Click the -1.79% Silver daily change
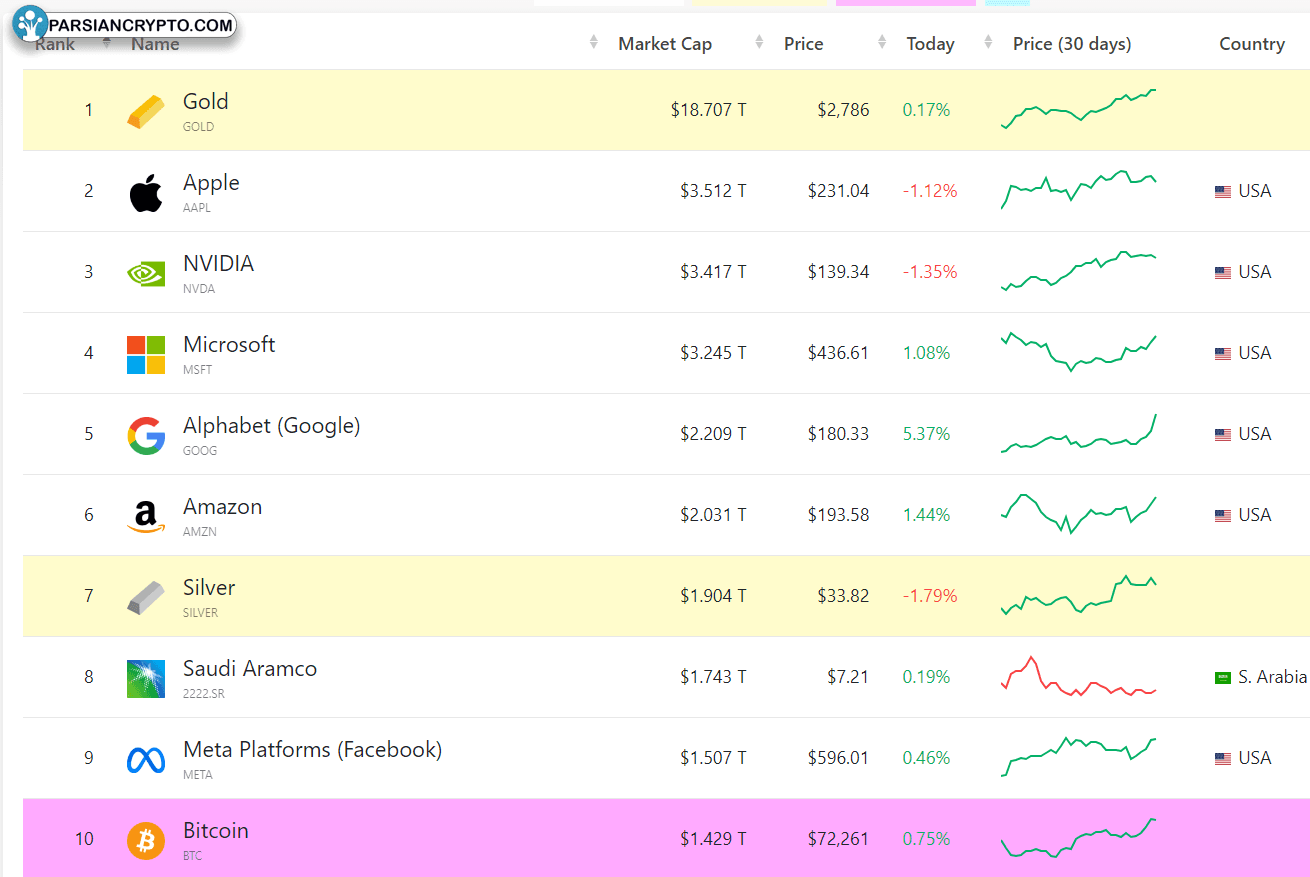 (930, 596)
